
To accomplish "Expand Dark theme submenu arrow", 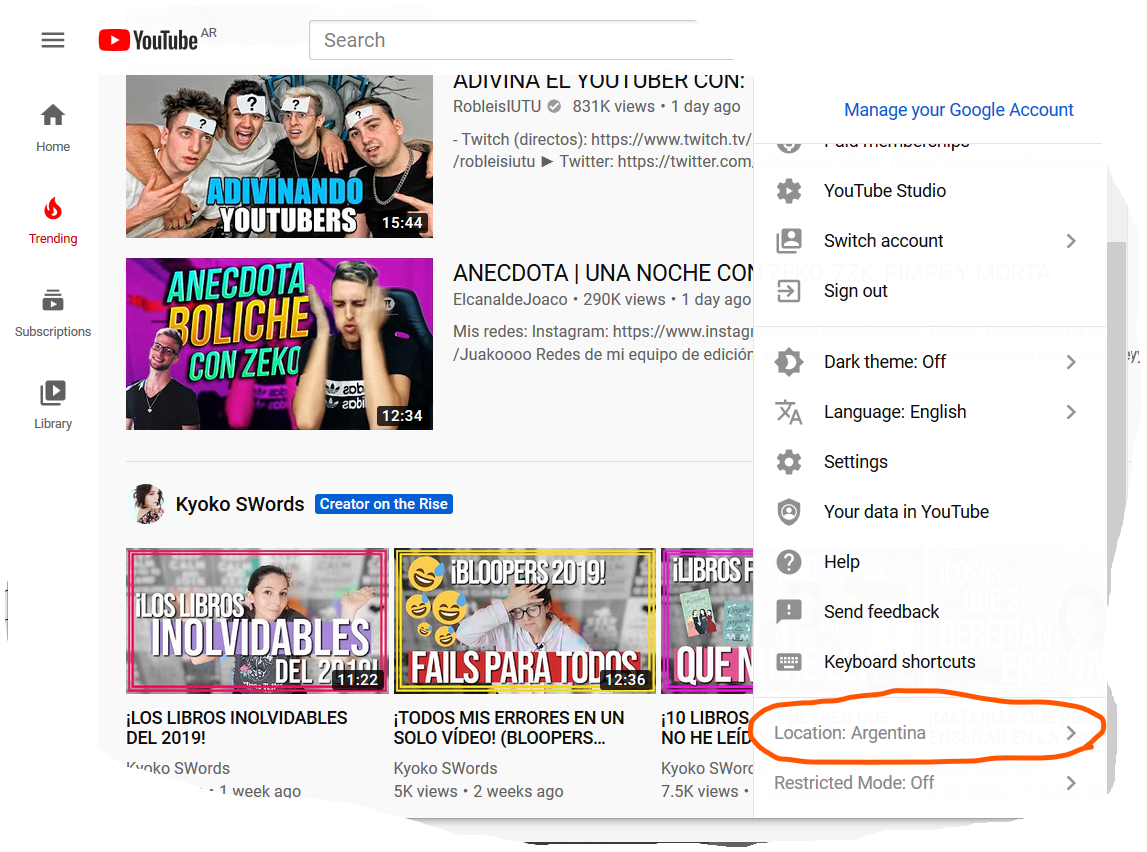I will point(1071,362).
